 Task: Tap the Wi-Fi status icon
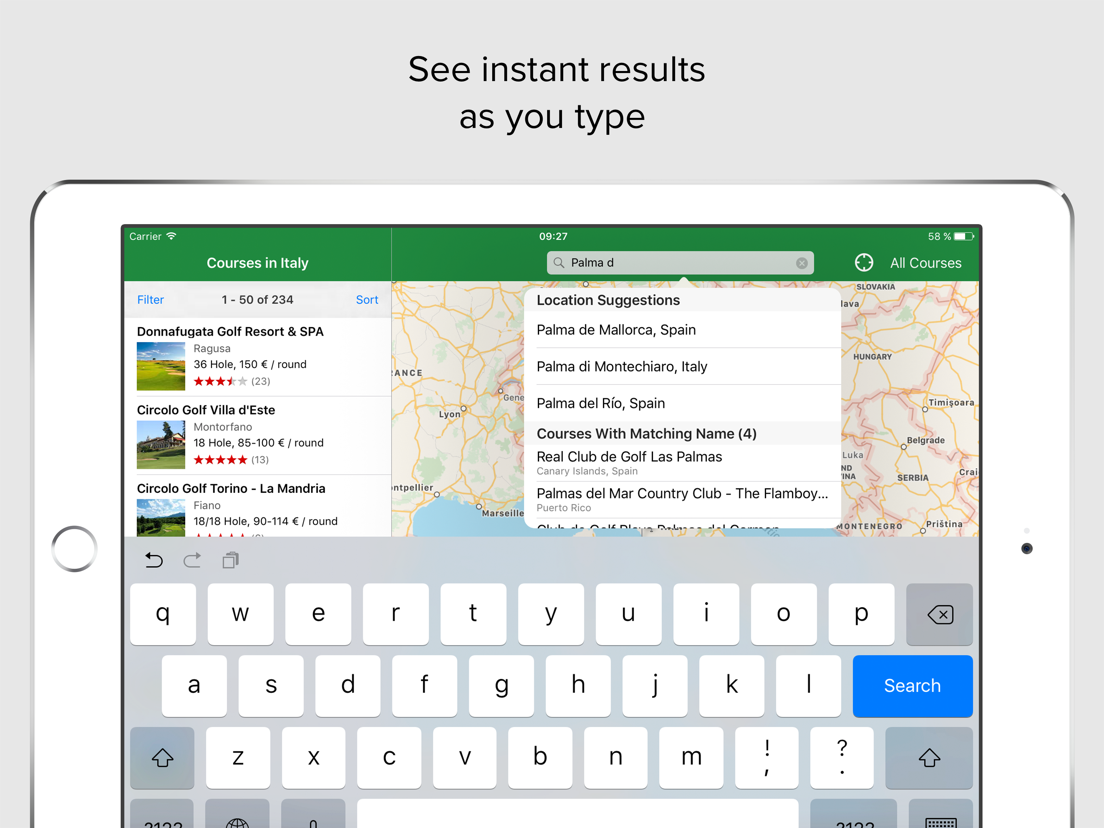click(171, 236)
